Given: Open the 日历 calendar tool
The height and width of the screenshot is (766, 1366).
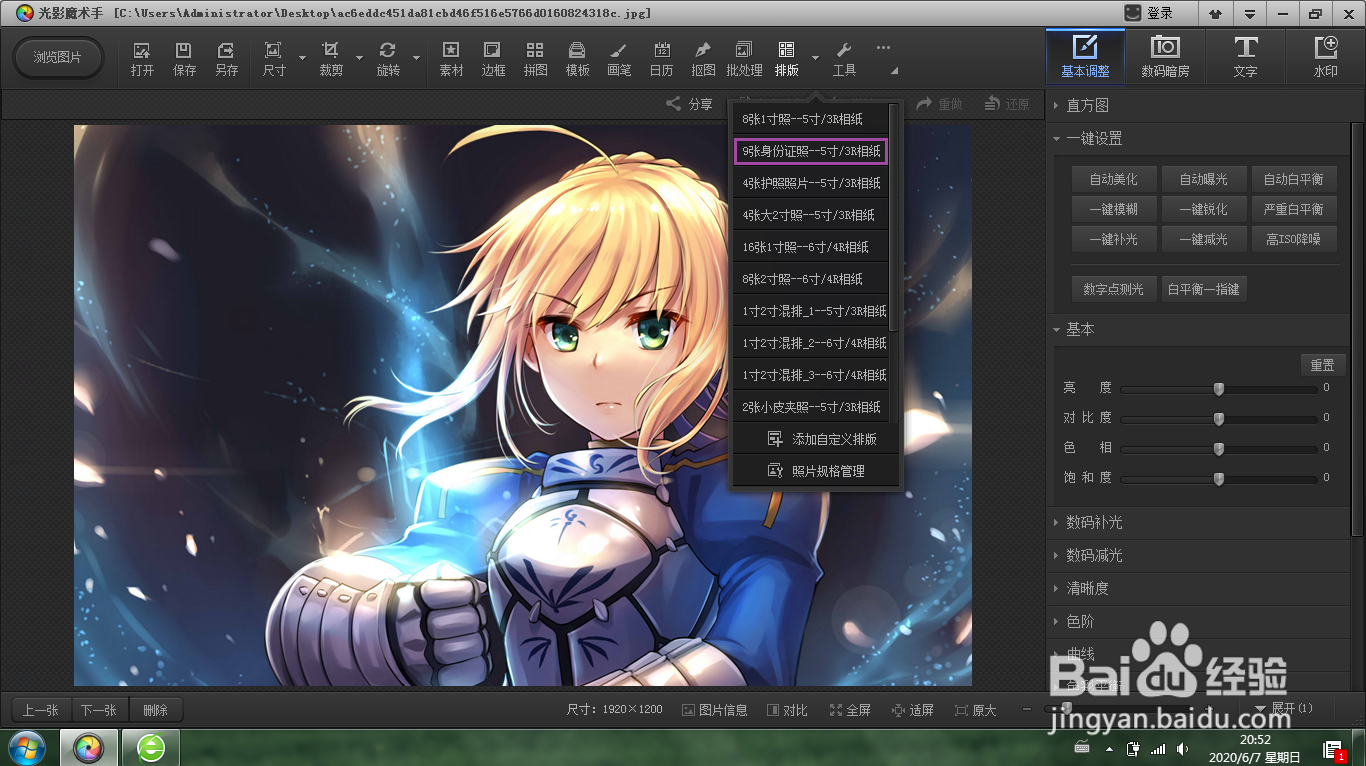Looking at the screenshot, I should tap(661, 59).
